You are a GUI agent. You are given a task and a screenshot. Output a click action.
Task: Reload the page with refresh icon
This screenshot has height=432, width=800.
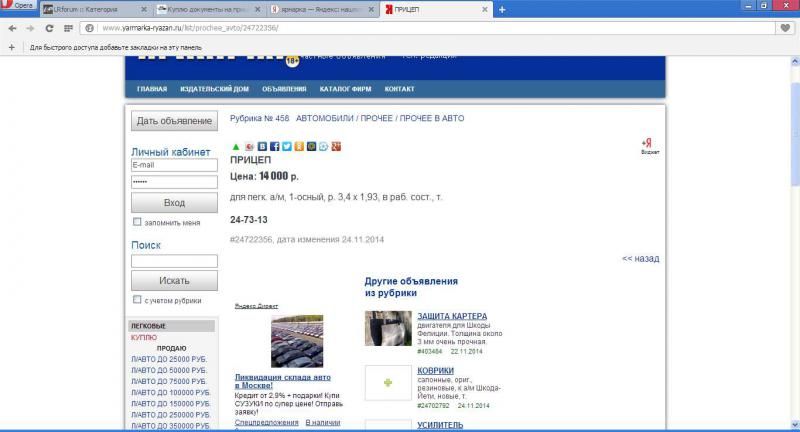(51, 28)
